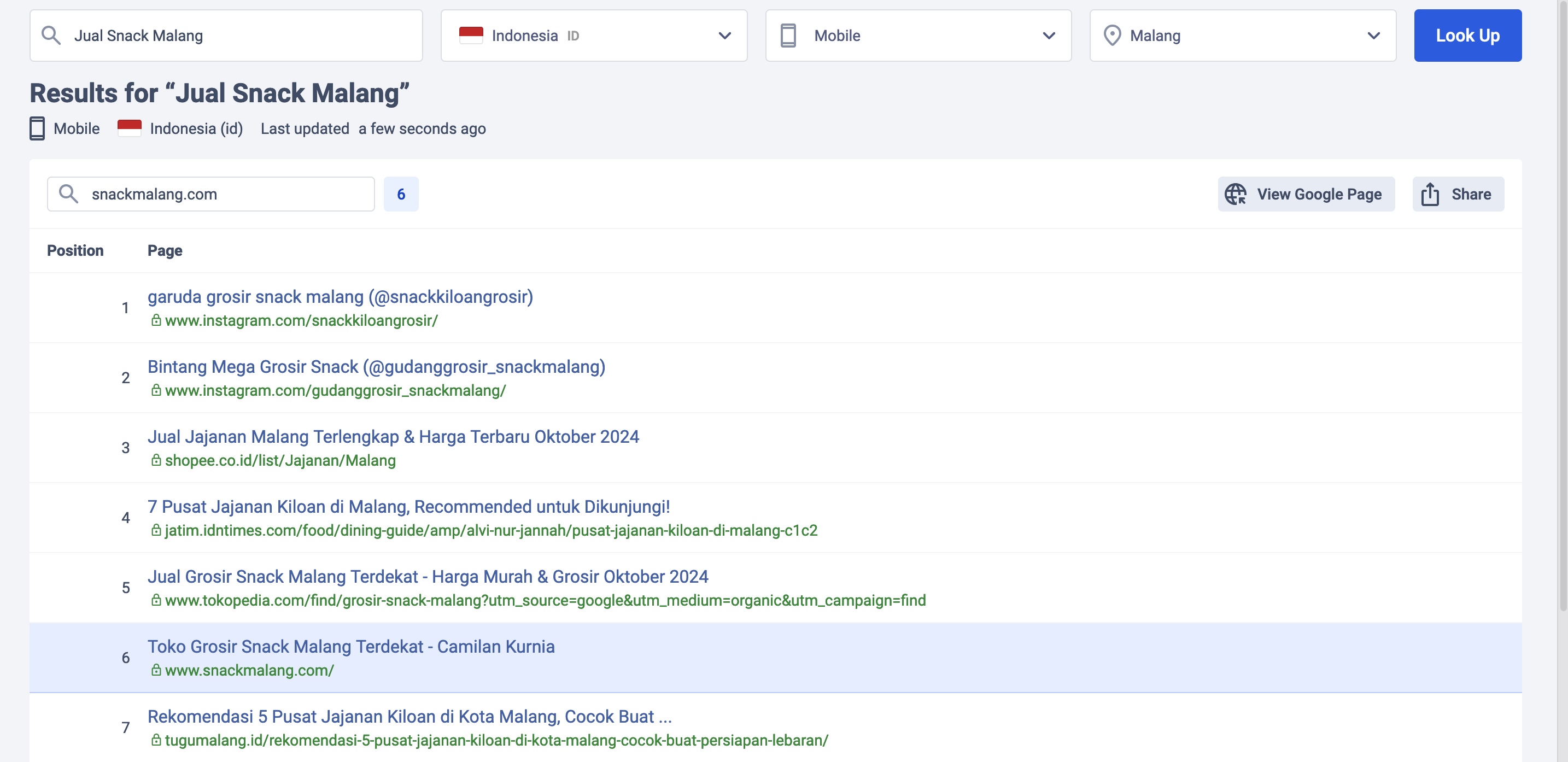Click the lock icon beside jatim.idntimes.com URL
This screenshot has width=1568, height=762.
point(156,530)
